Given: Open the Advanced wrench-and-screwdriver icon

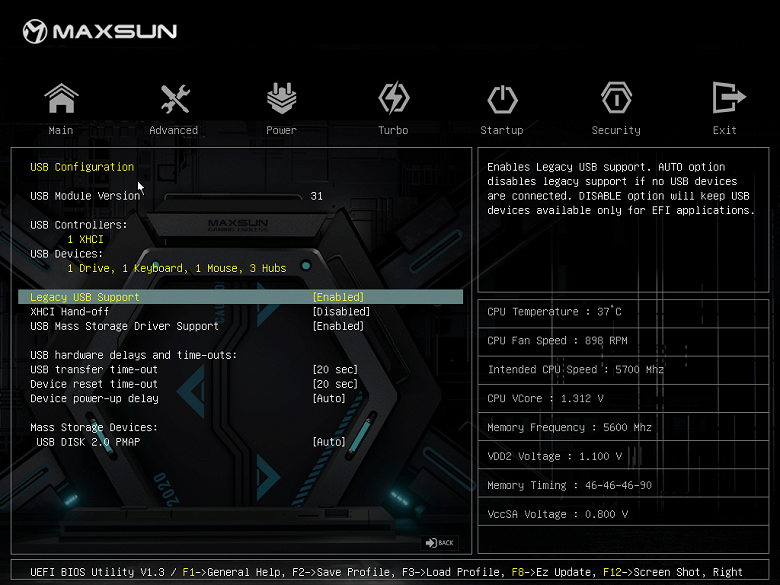Looking at the screenshot, I should 175,98.
